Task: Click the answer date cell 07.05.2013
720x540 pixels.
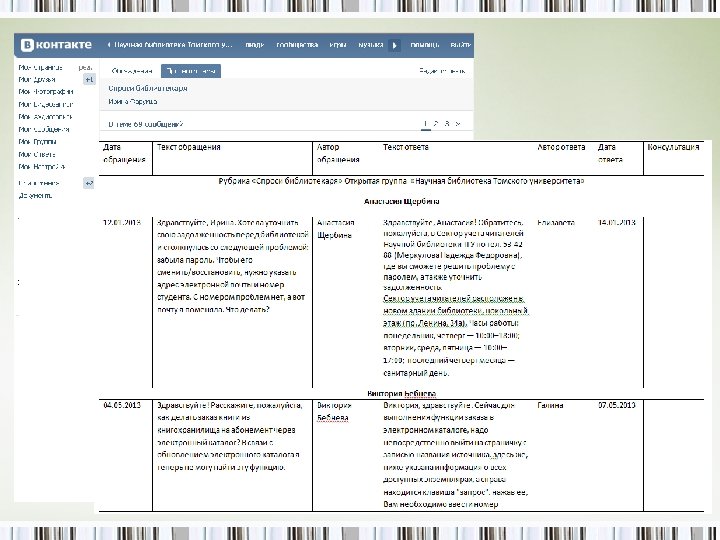Action: click(x=617, y=405)
